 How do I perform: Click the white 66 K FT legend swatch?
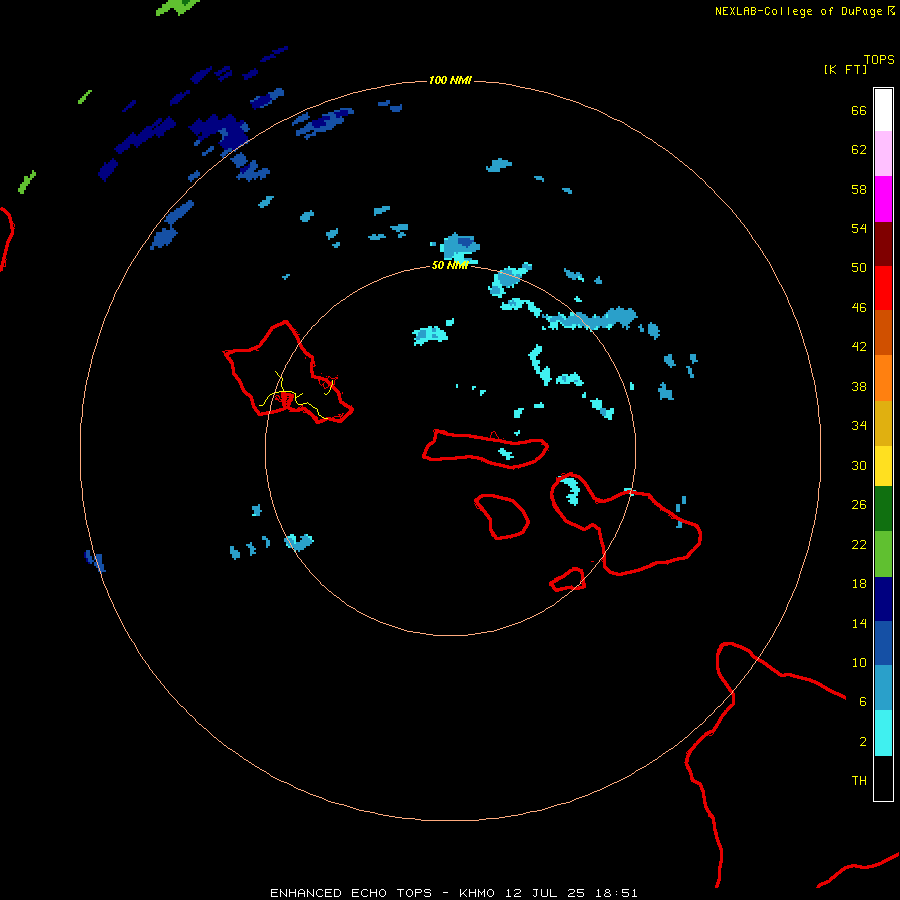(883, 110)
